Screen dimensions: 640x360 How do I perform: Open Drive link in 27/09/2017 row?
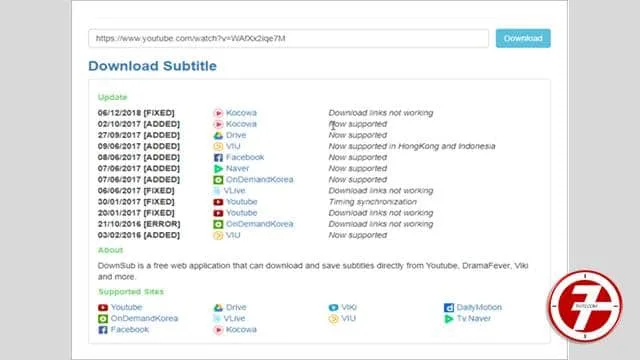click(236, 135)
